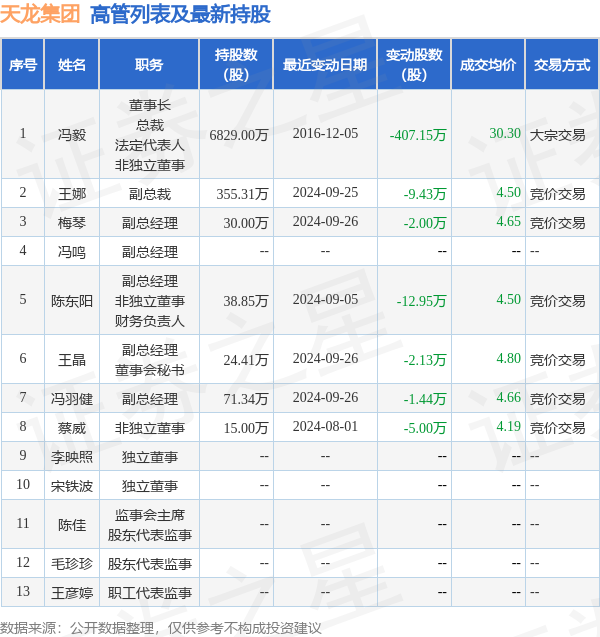Image resolution: width=600 pixels, height=637 pixels.
Task: Select the 最近变动日期 column header
Action: pyautogui.click(x=325, y=65)
